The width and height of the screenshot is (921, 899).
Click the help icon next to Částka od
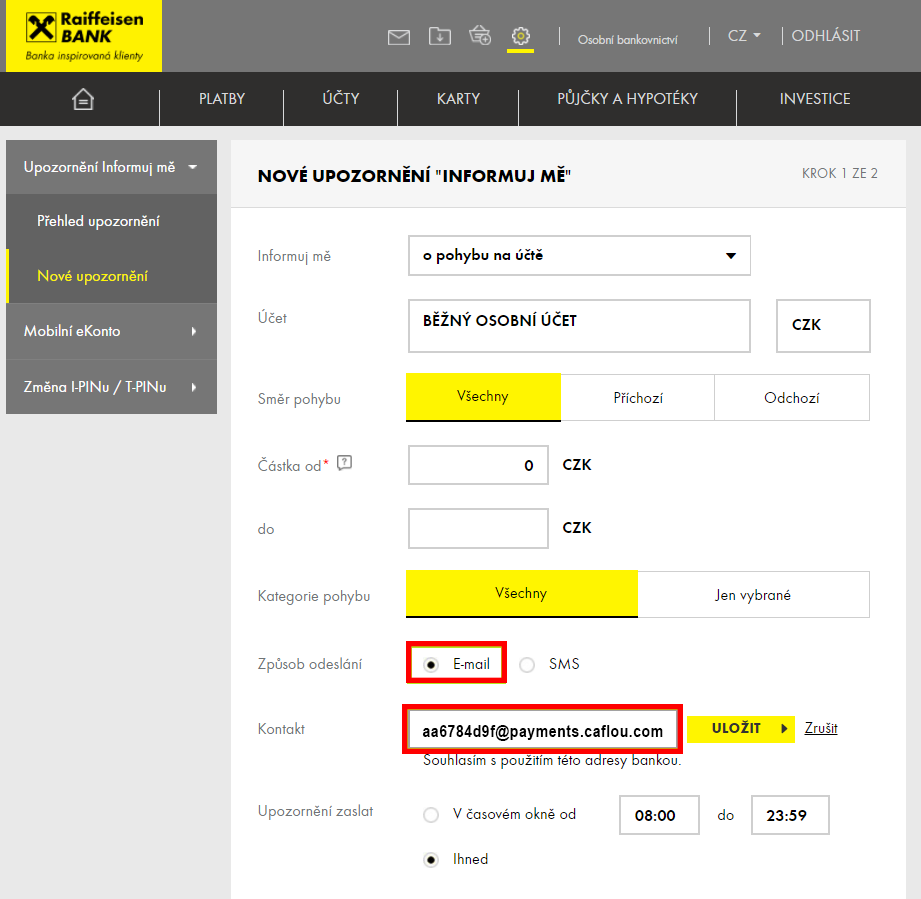[345, 462]
